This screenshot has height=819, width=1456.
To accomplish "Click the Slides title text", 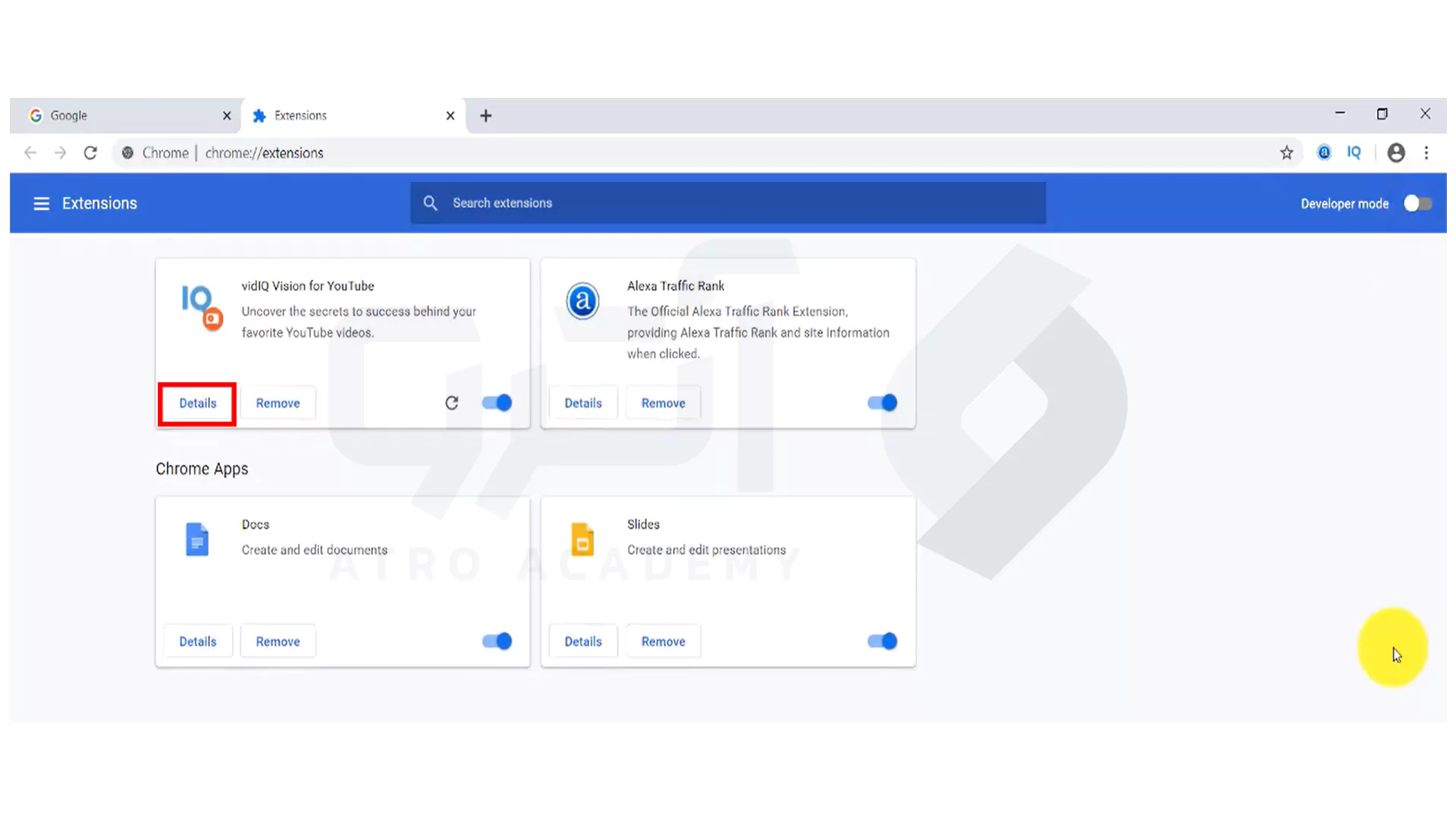I will click(x=643, y=525).
